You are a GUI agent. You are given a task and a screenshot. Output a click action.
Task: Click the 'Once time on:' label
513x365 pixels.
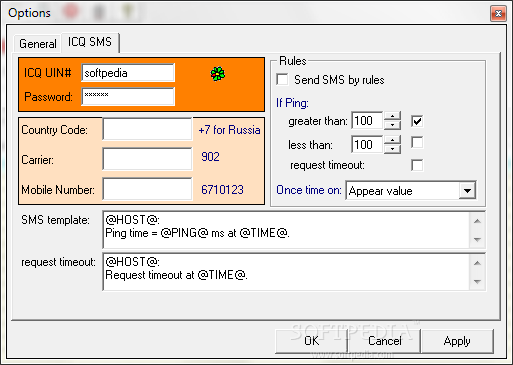point(309,190)
